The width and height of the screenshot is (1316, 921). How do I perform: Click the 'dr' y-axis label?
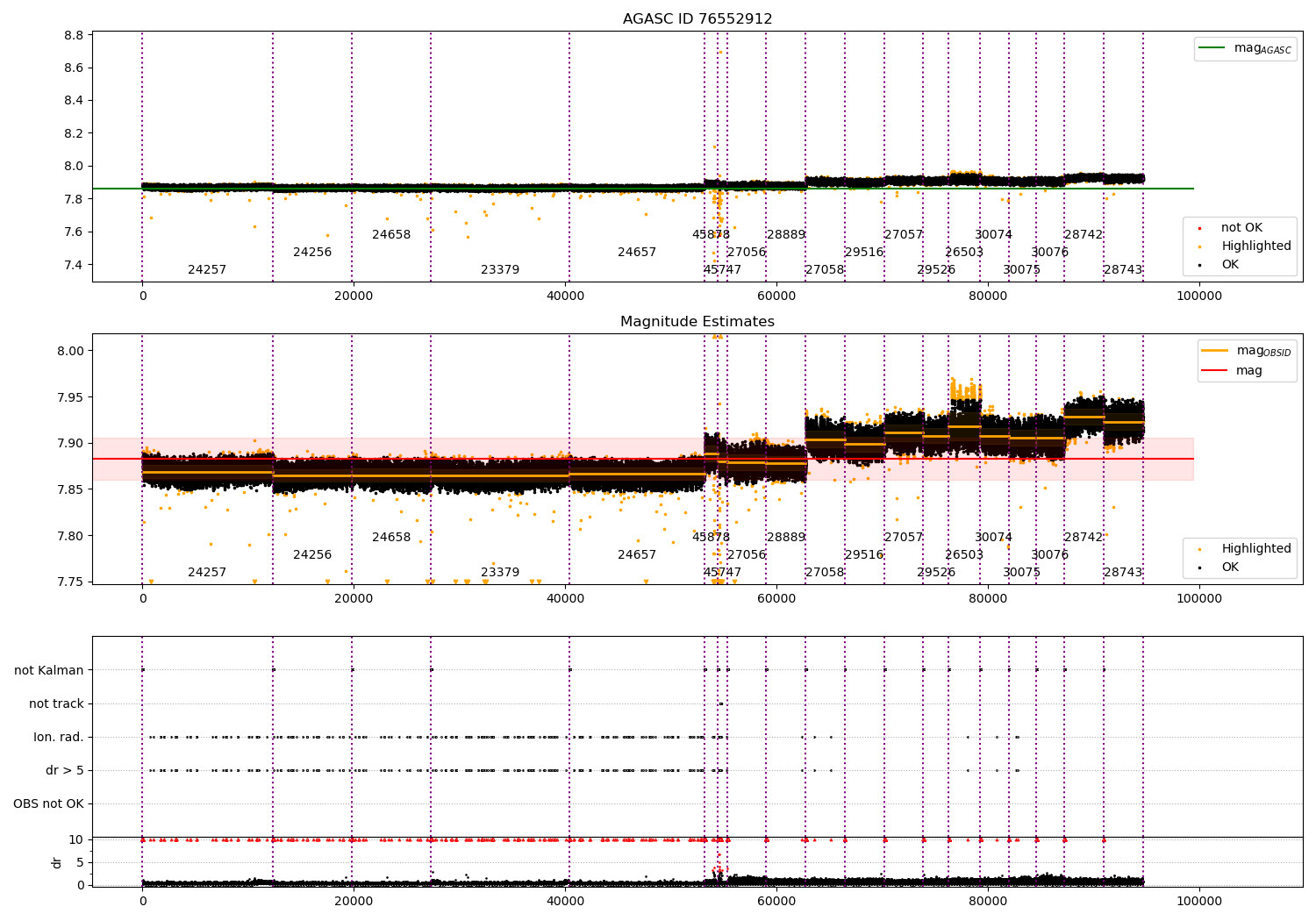[57, 862]
